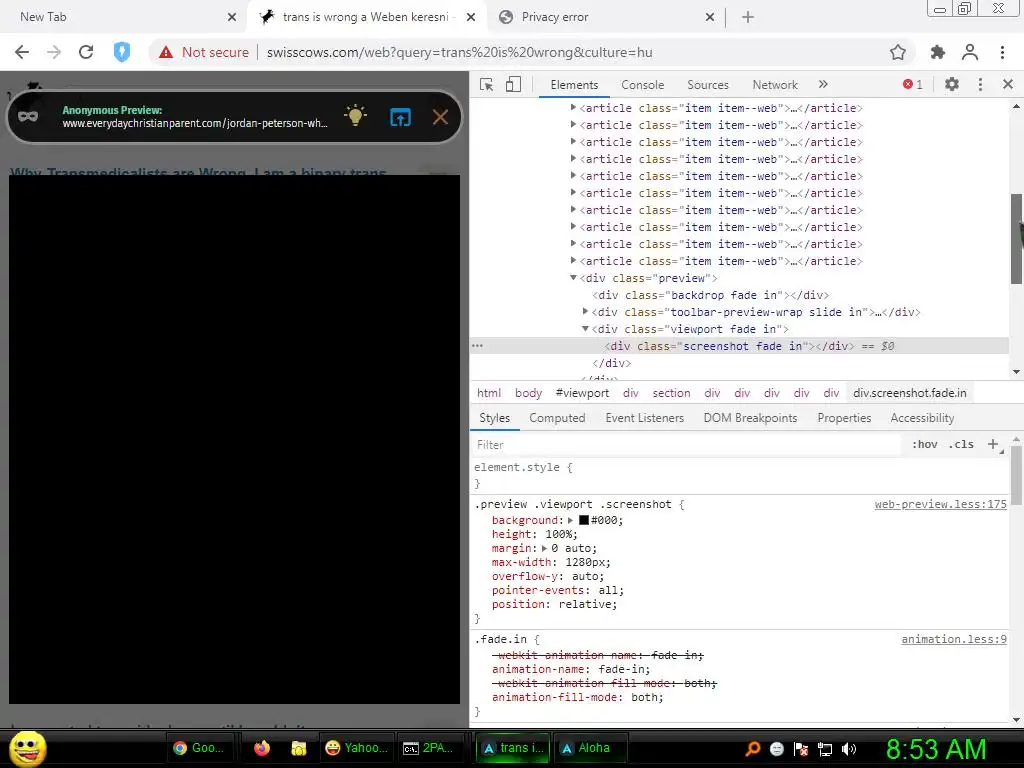Select the Elements tab
1024x768 pixels.
coord(574,85)
